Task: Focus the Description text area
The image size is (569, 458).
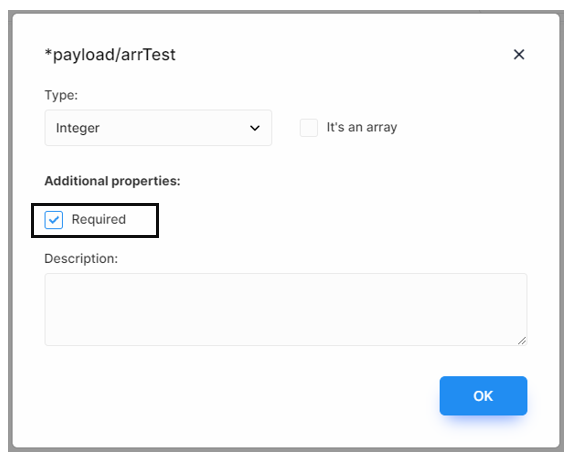Action: [286, 310]
